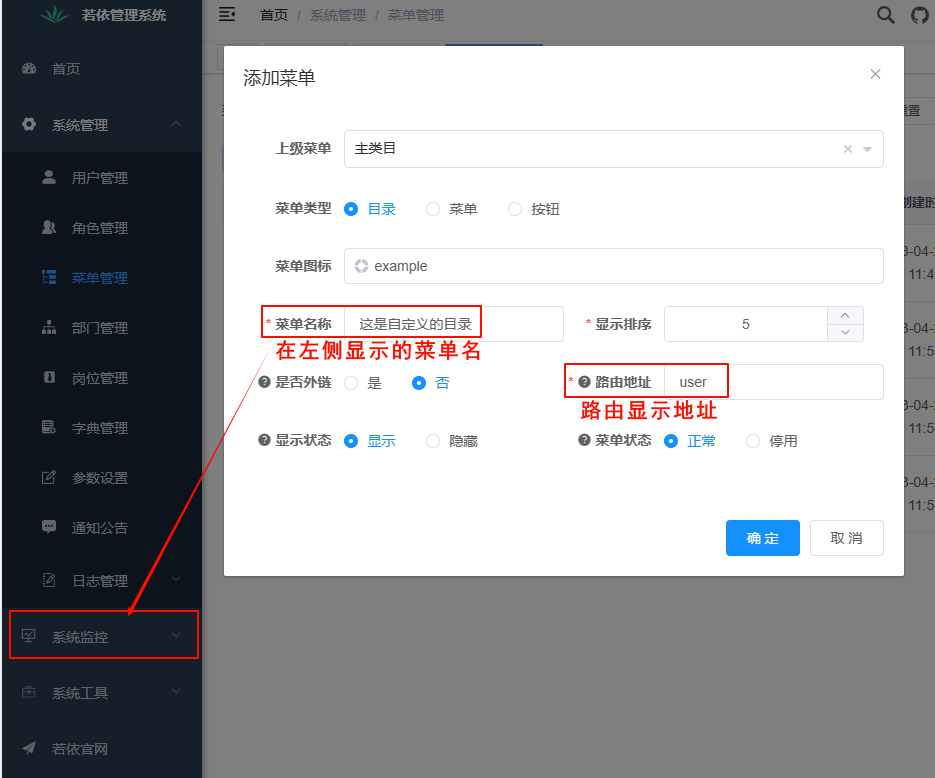Clear 上级菜单 selection with the x icon
This screenshot has width=935, height=778.
[847, 149]
